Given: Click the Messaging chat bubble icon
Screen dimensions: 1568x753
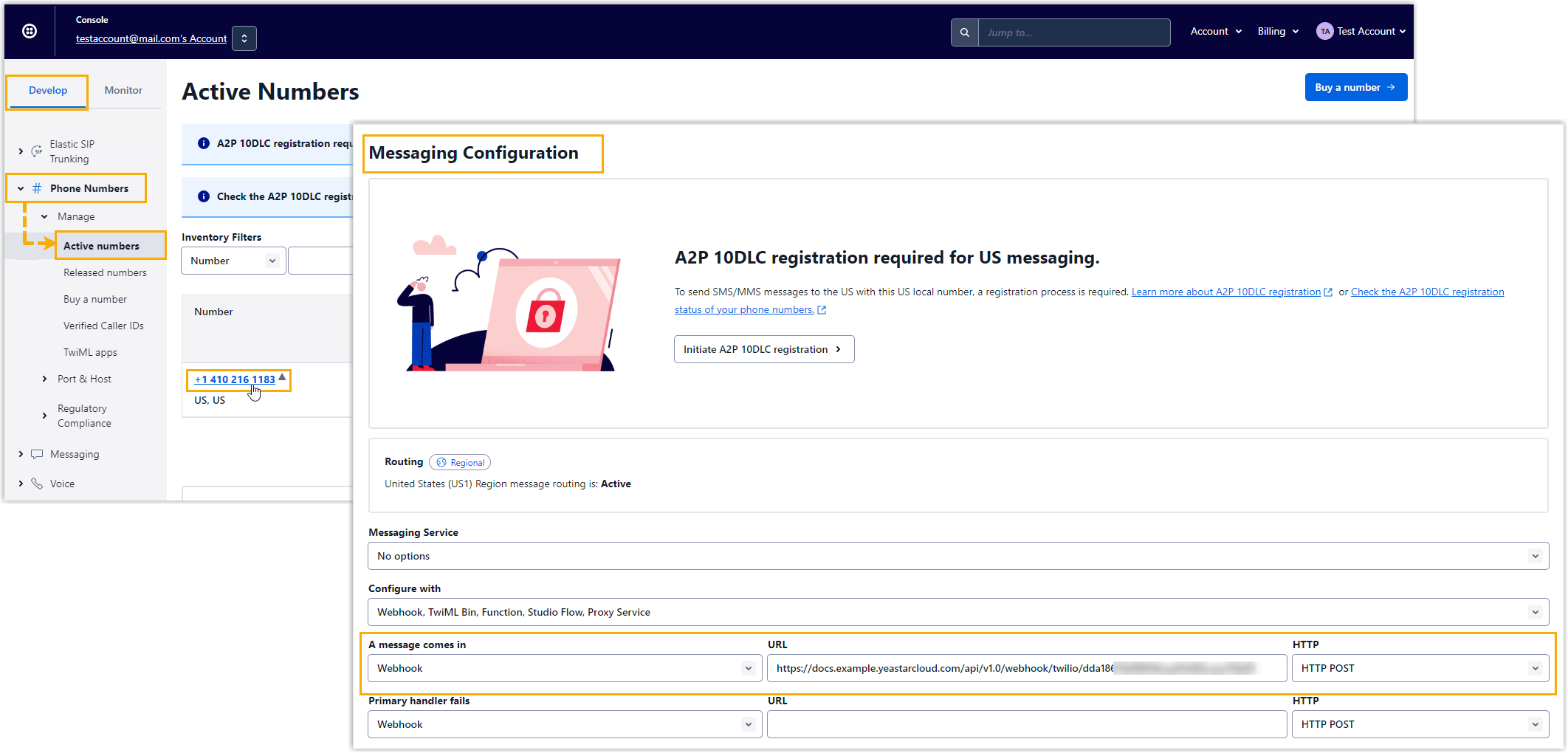Looking at the screenshot, I should click(37, 454).
